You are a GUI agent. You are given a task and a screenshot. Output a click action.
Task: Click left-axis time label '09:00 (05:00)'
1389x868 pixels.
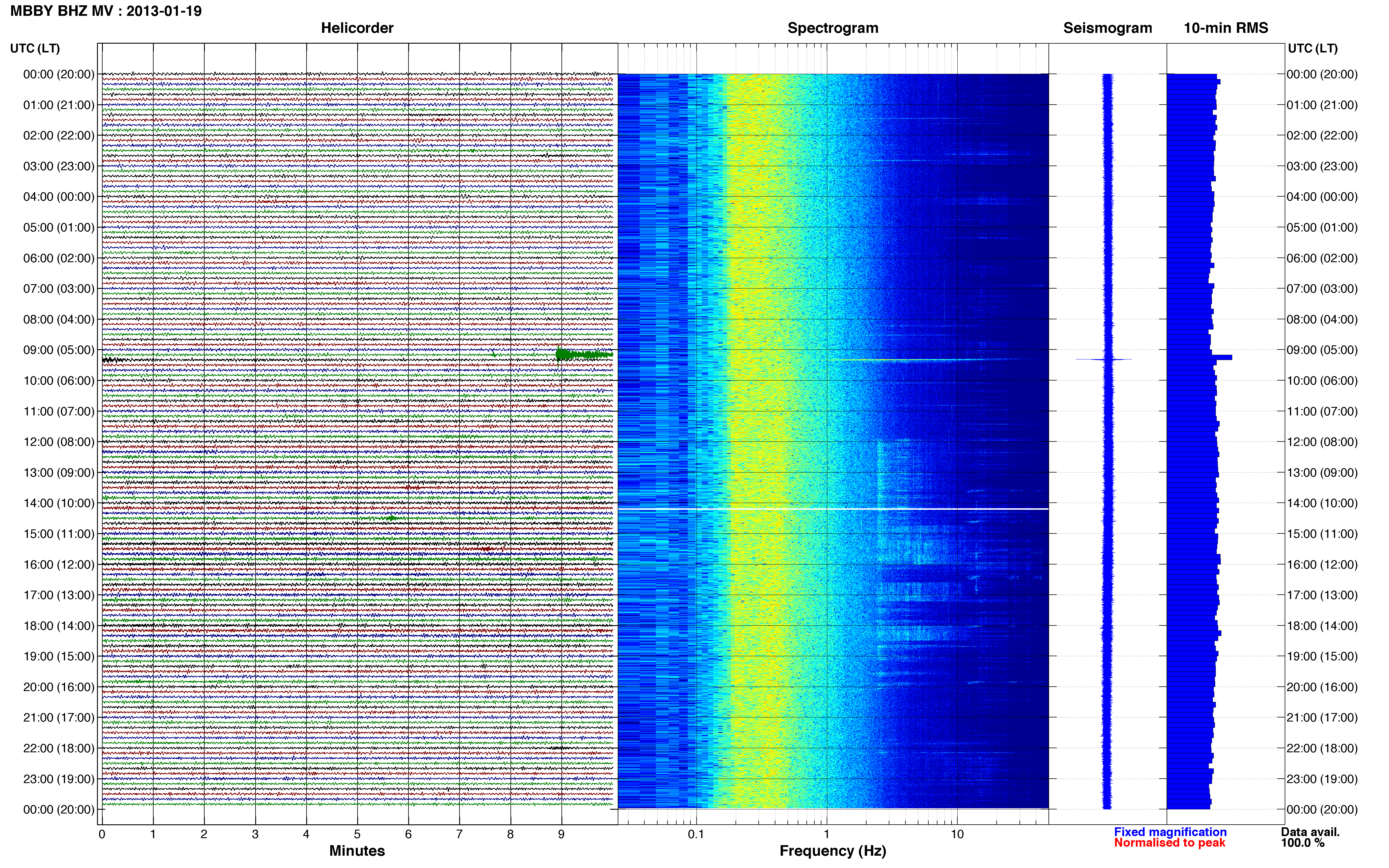pos(59,350)
